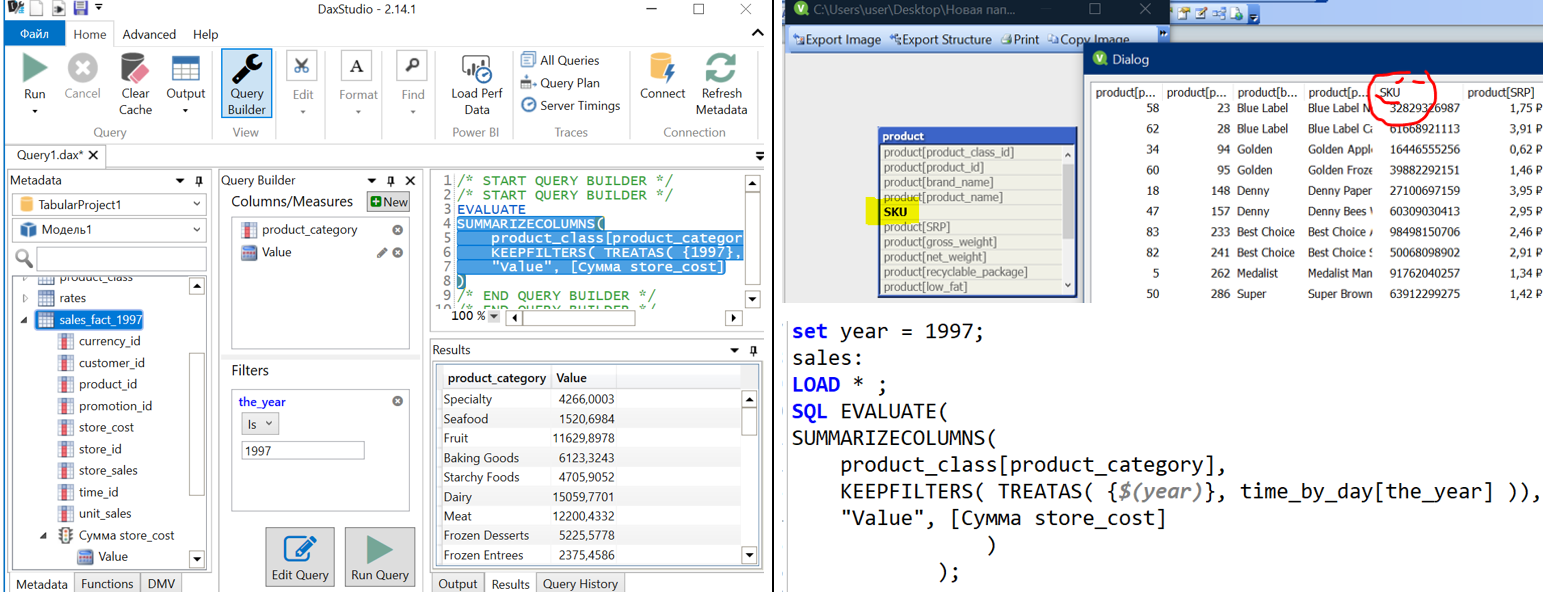Sort by the product_category results column

pyautogui.click(x=497, y=378)
